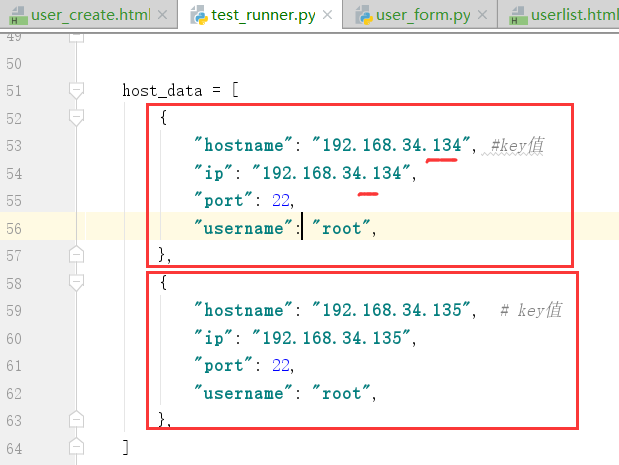Viewport: 619px width, 465px height.
Task: Click the opening brace on line 58
Action: (x=163, y=283)
